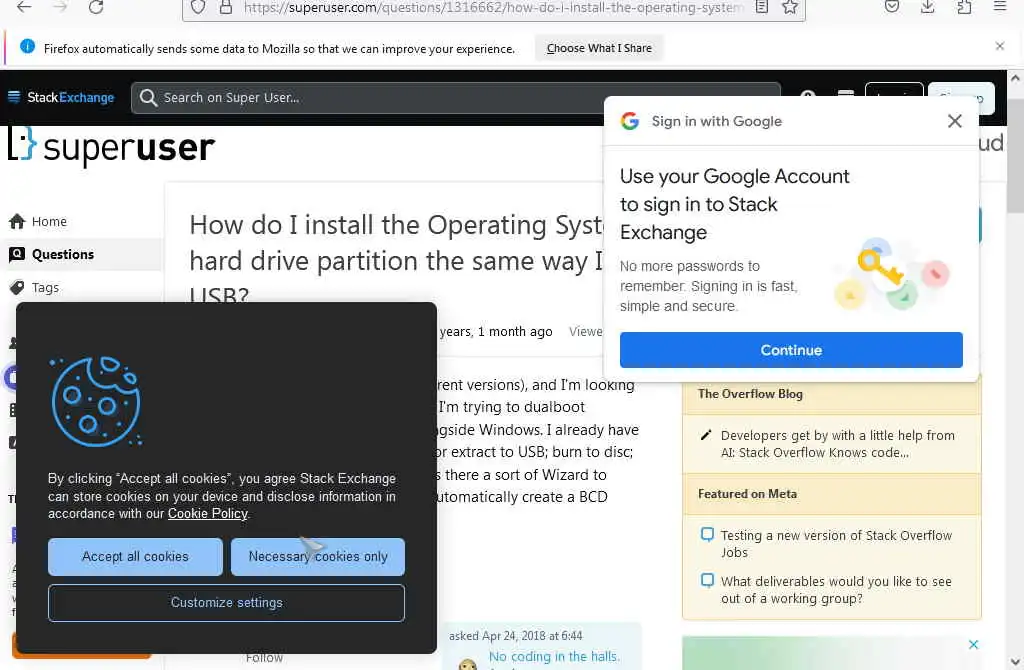The width and height of the screenshot is (1024, 670).
Task: Click the search magnifier icon
Action: tap(148, 98)
